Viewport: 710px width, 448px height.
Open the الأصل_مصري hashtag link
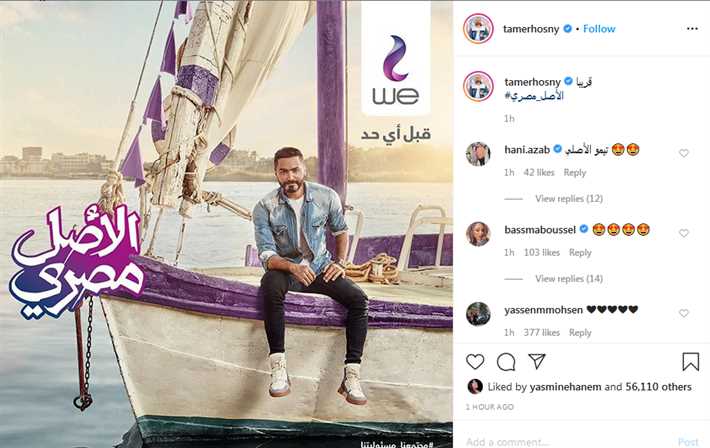click(x=534, y=96)
